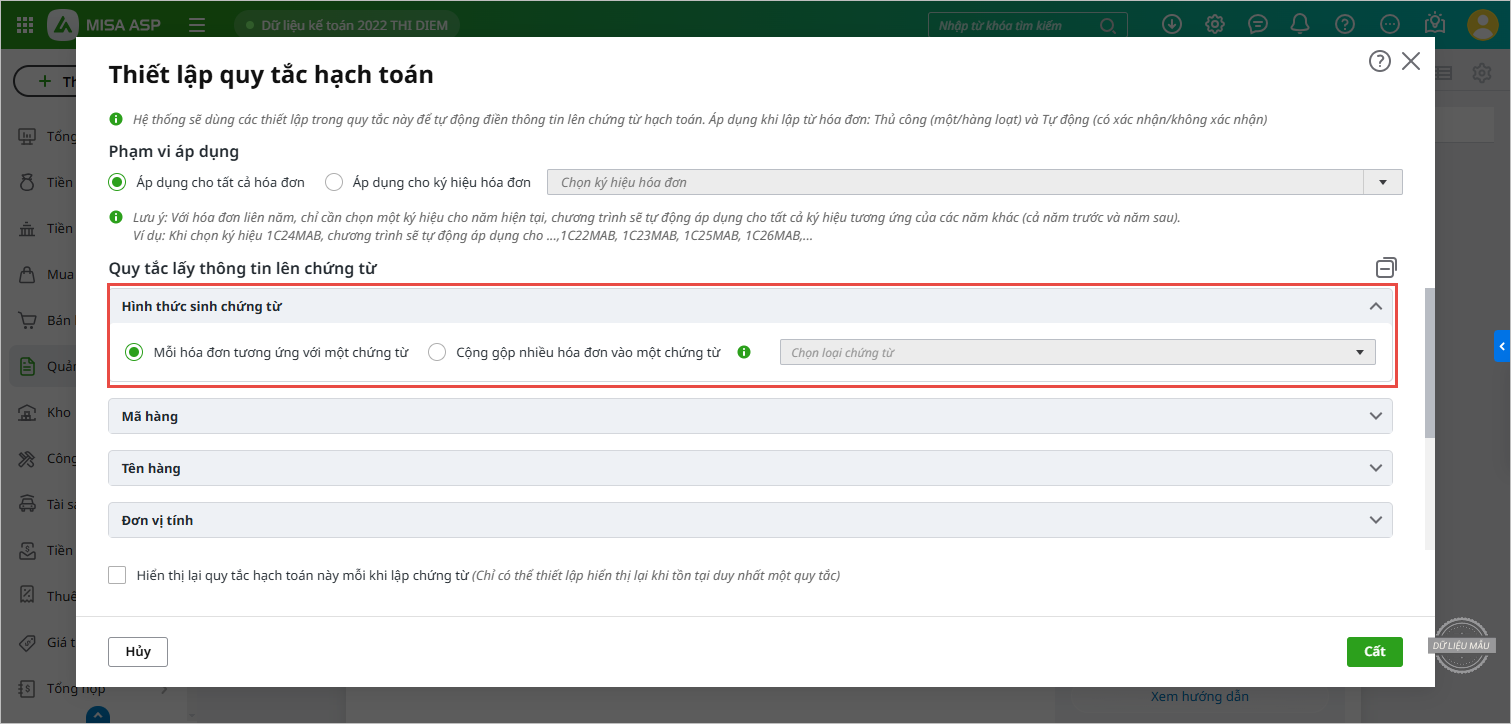
Task: Click the 'Hủy' cancel button
Action: pyautogui.click(x=138, y=651)
